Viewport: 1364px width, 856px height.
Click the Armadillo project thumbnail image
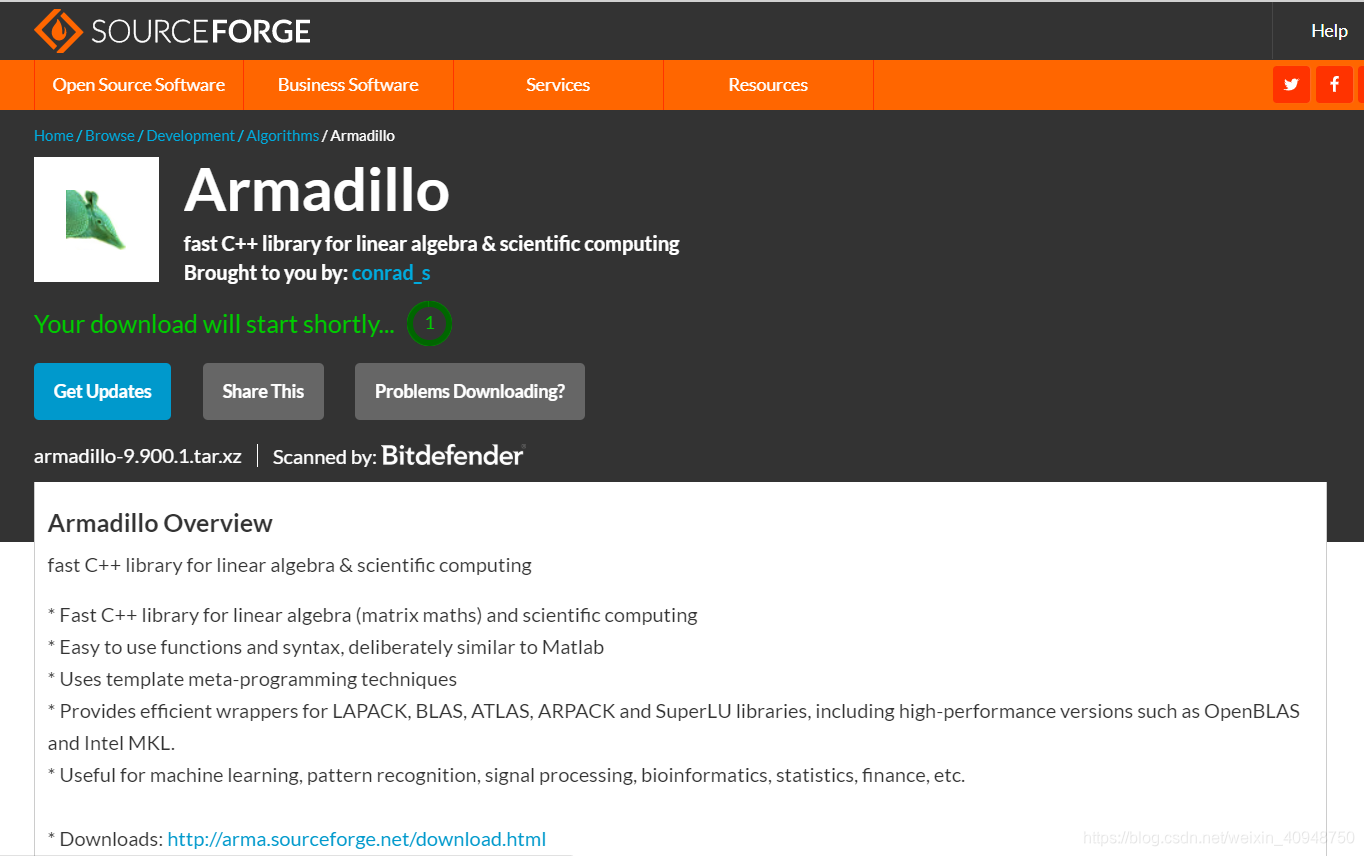96,219
